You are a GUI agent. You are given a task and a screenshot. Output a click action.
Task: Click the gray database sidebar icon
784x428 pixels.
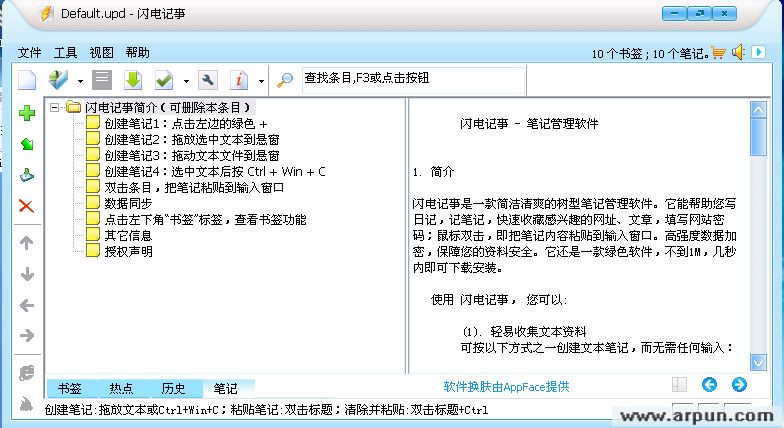pos(26,373)
